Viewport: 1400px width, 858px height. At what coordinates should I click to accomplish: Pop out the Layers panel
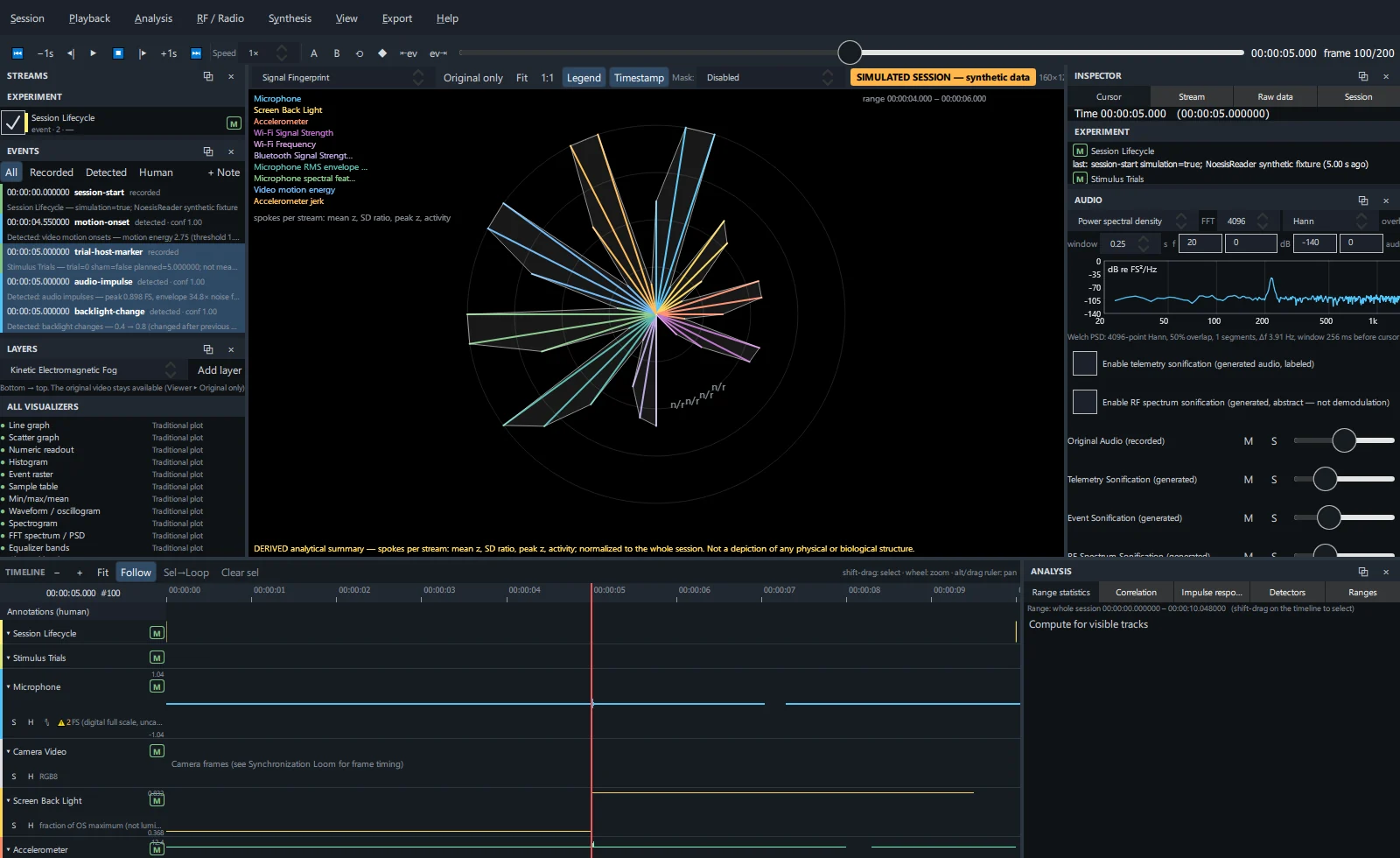click(208, 349)
